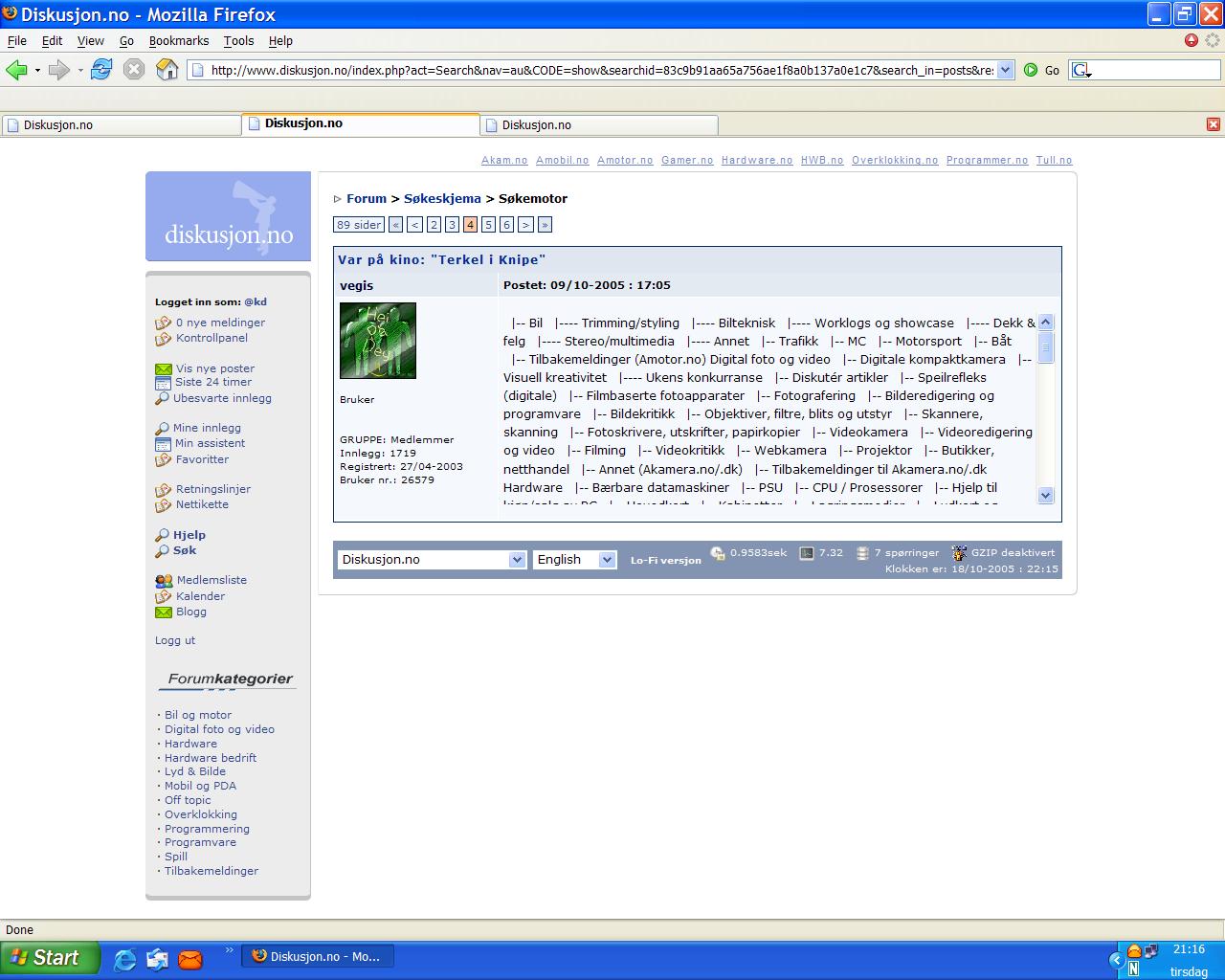Image resolution: width=1225 pixels, height=980 pixels.
Task: Switch to the first Diskusjon.no tab
Action: 121,125
